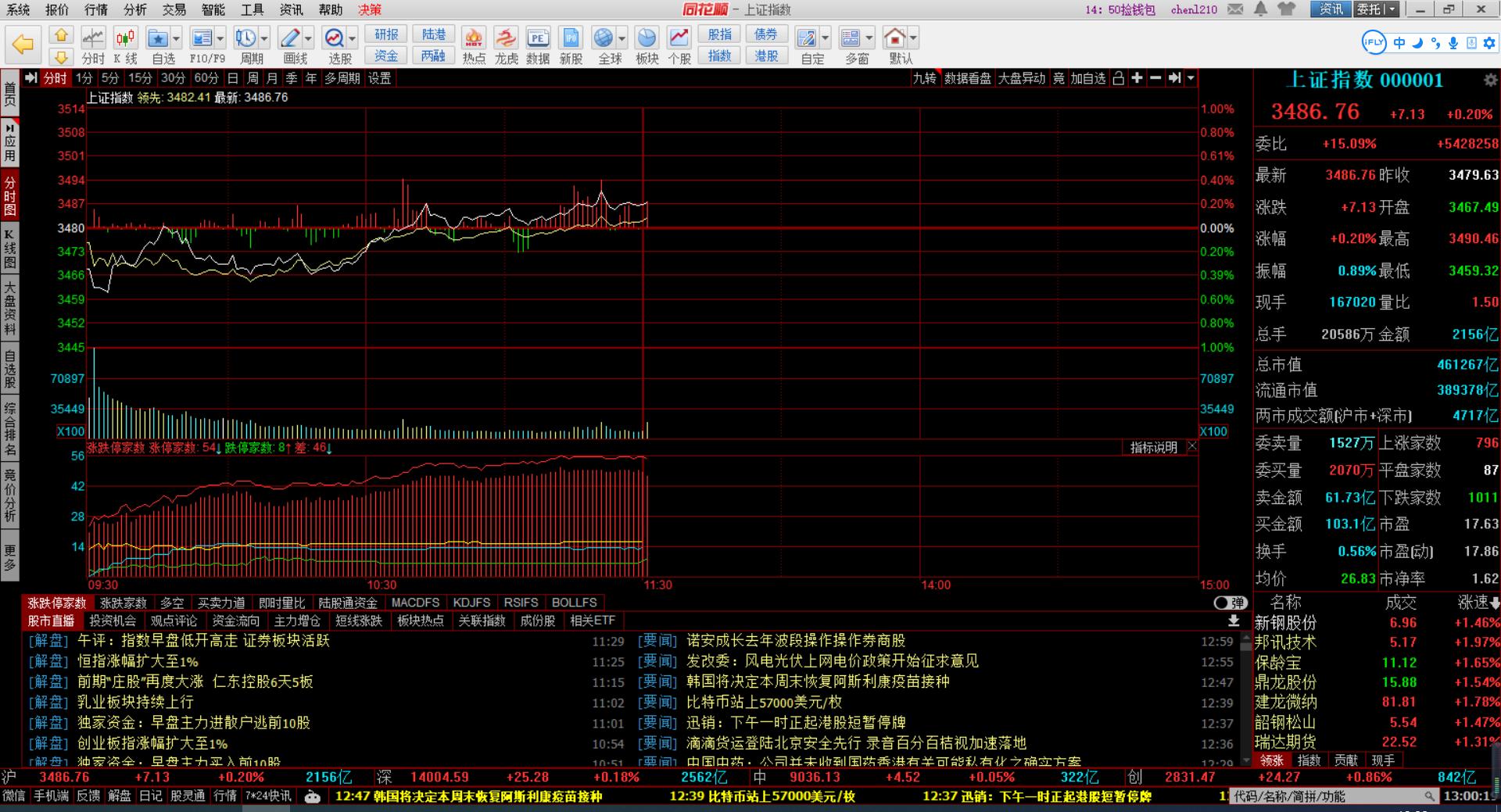The width and height of the screenshot is (1501, 812).
Task: Click the 数据看盘 button
Action: (967, 78)
